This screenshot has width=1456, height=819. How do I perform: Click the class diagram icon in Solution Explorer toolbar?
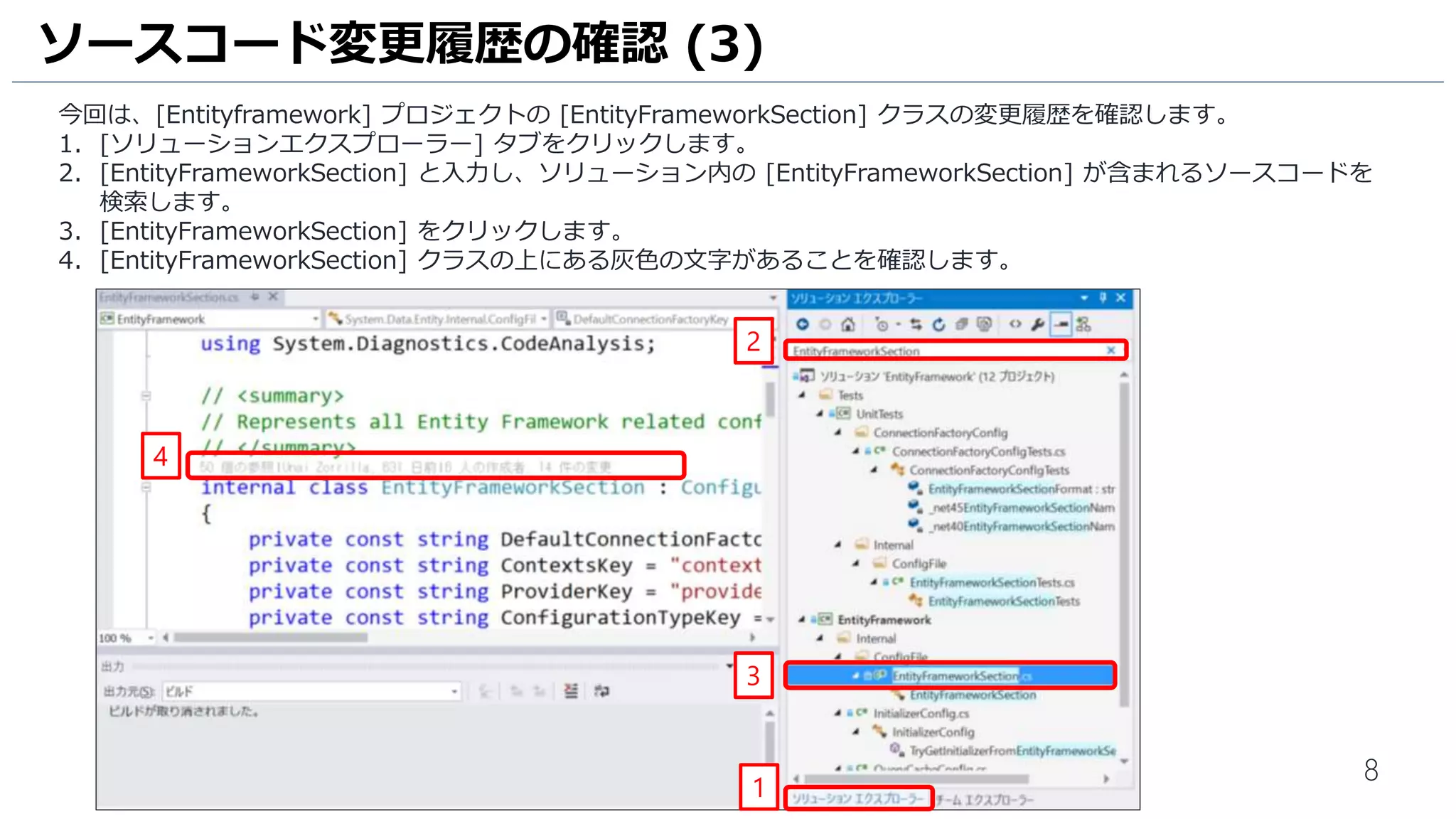[1083, 325]
